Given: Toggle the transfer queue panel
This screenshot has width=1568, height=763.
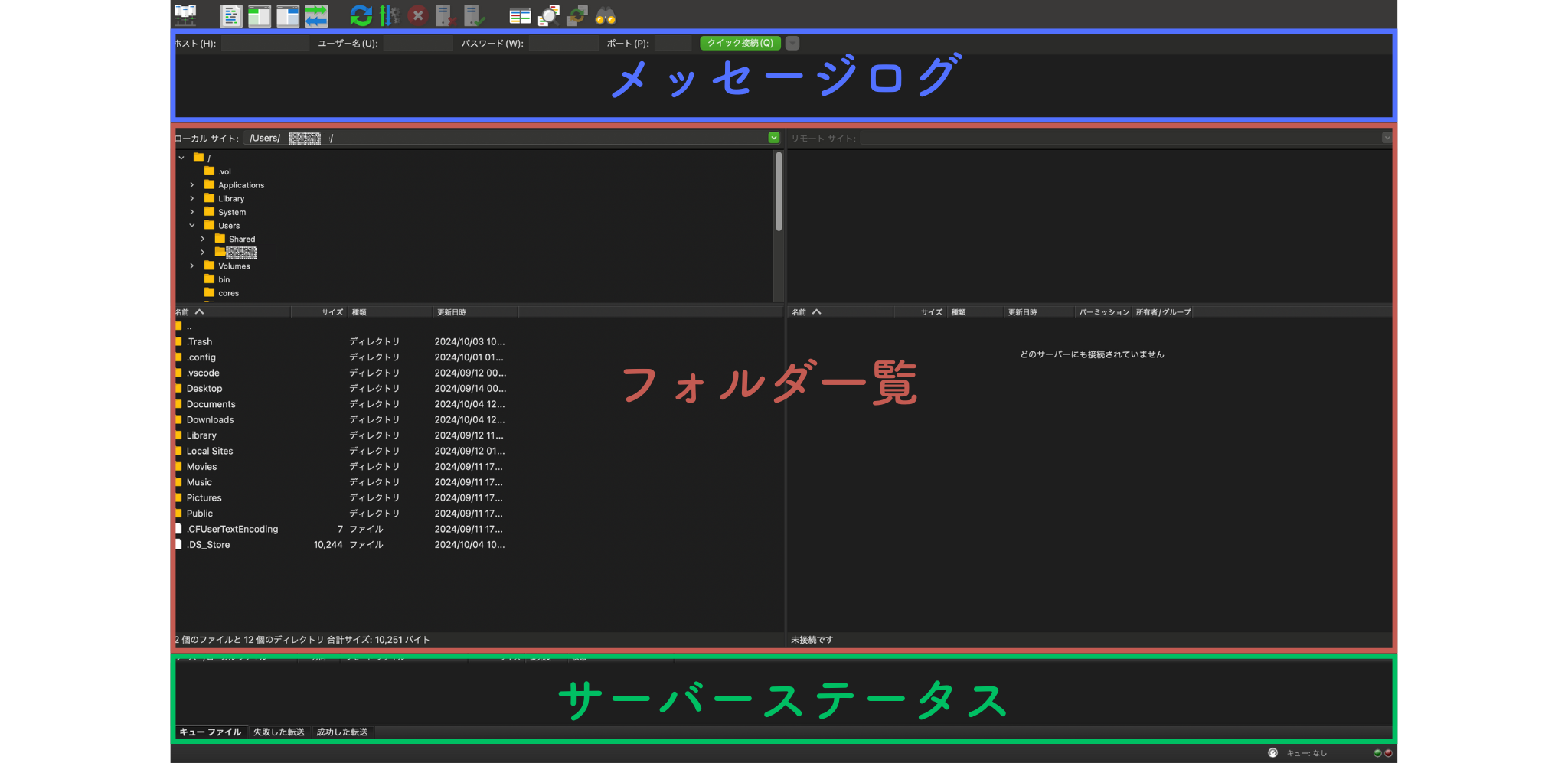Looking at the screenshot, I should pyautogui.click(x=317, y=15).
